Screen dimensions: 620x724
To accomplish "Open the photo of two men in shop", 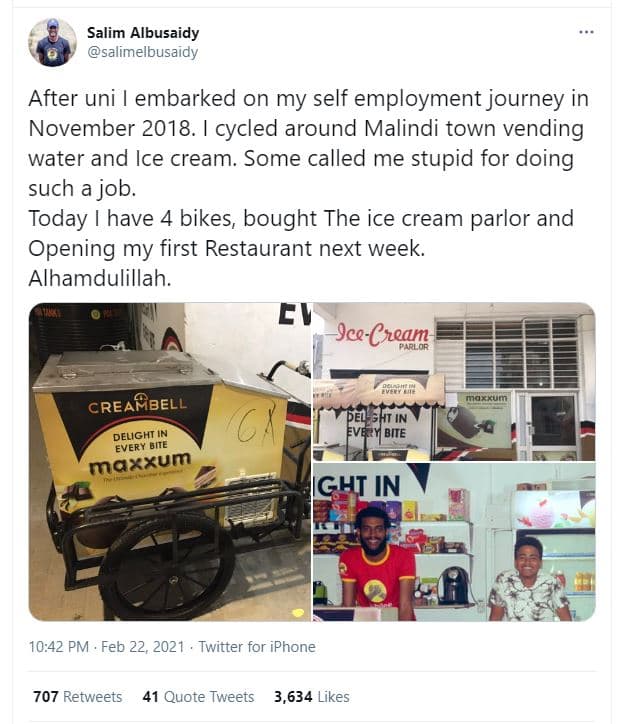I will pyautogui.click(x=455, y=542).
